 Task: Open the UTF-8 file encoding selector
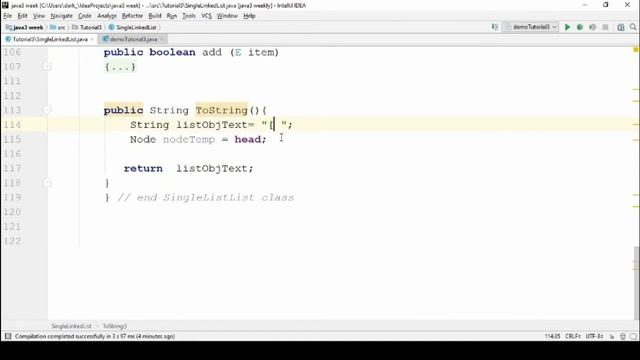pyautogui.click(x=594, y=336)
